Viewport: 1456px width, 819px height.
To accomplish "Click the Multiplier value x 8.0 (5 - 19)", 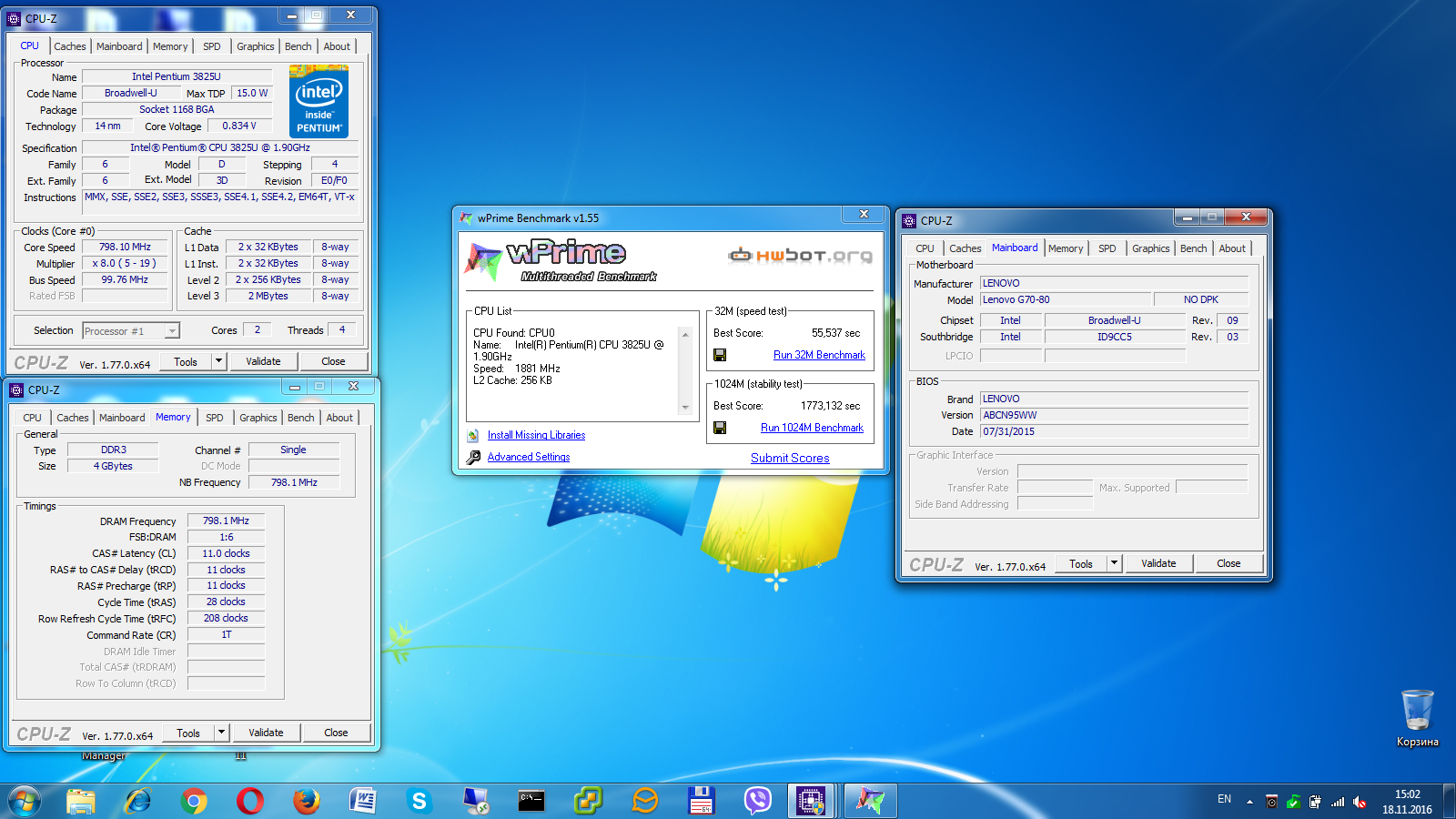I will point(126,263).
